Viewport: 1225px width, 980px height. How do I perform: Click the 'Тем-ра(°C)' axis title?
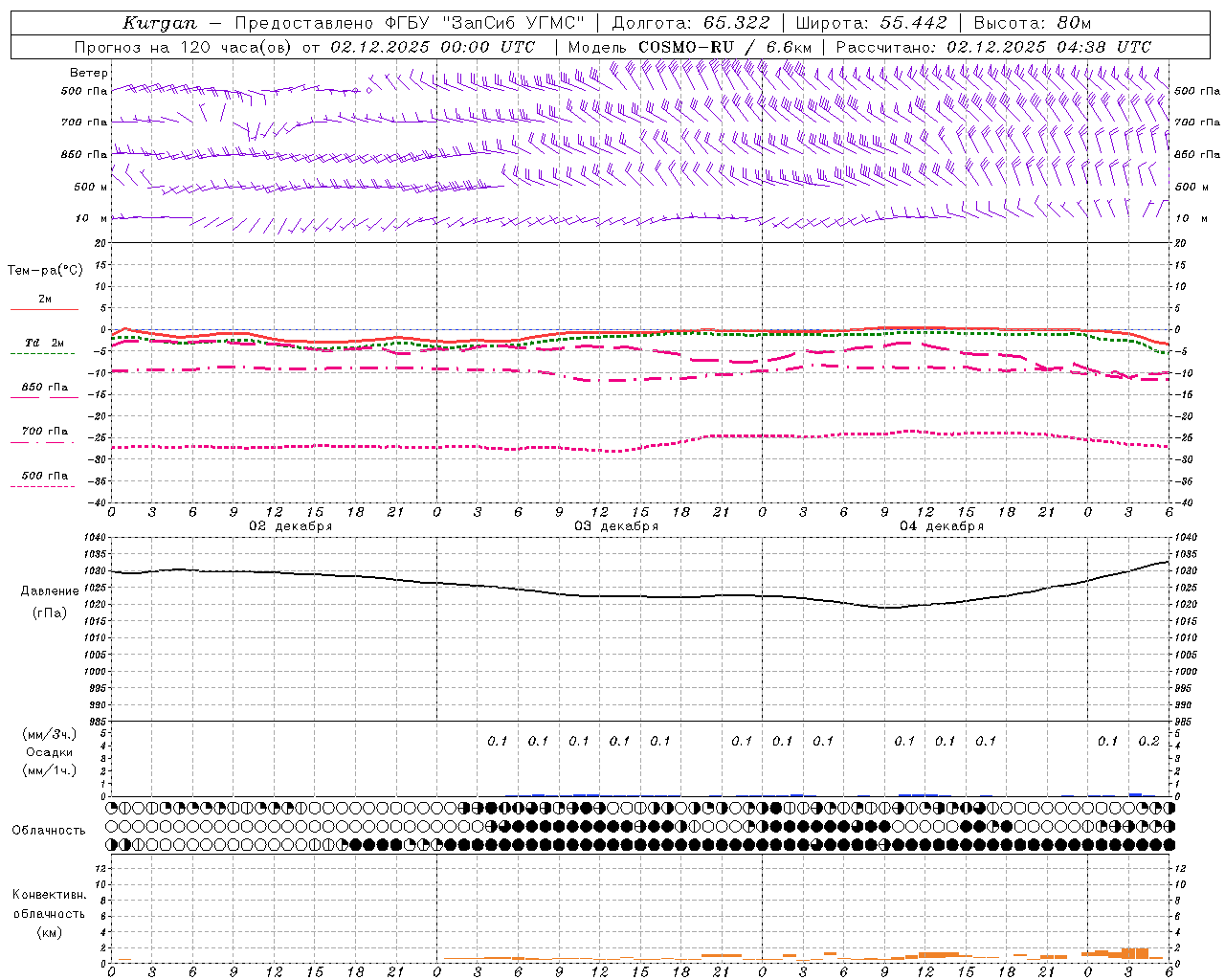[45, 271]
